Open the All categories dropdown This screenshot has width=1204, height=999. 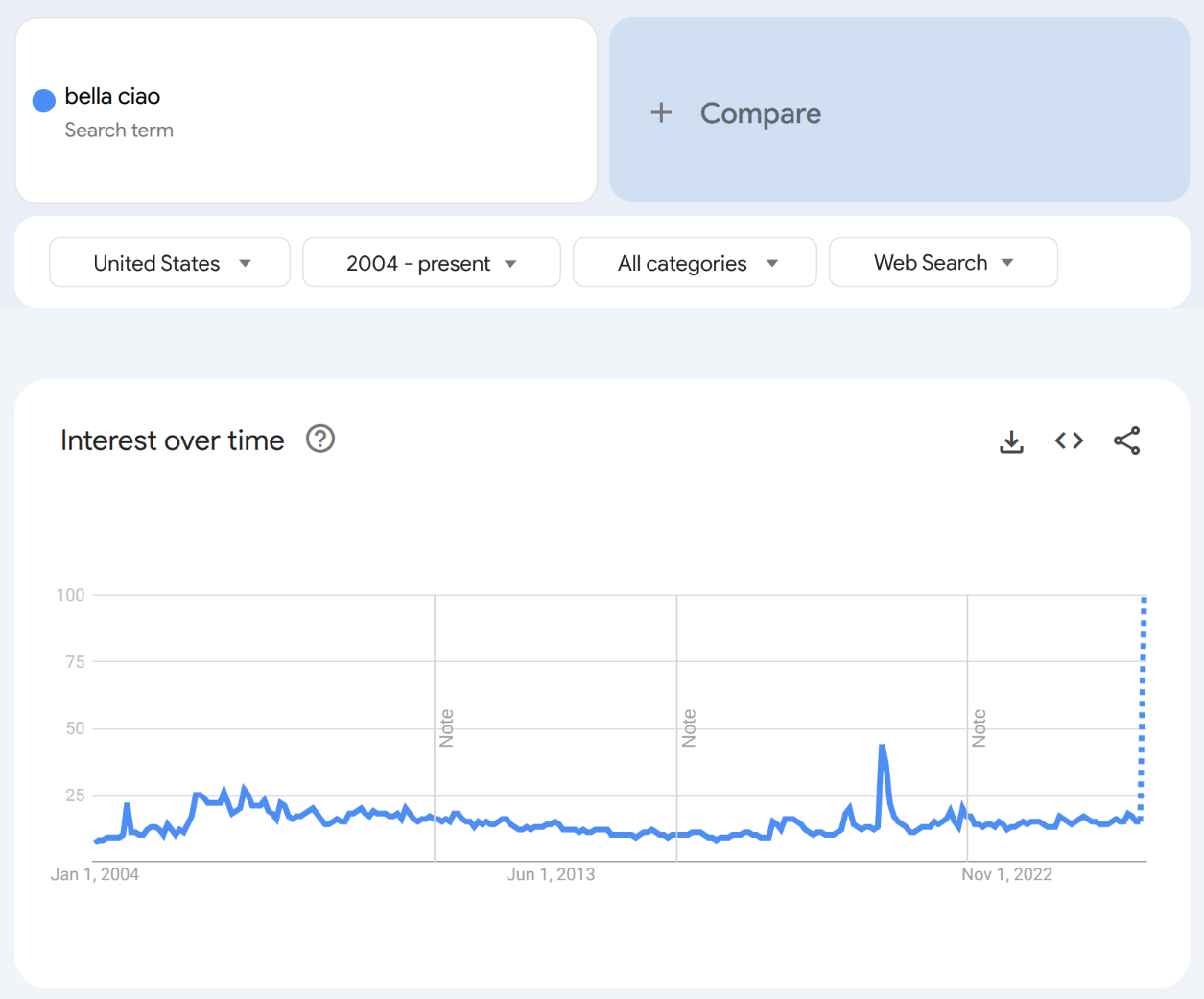point(695,263)
